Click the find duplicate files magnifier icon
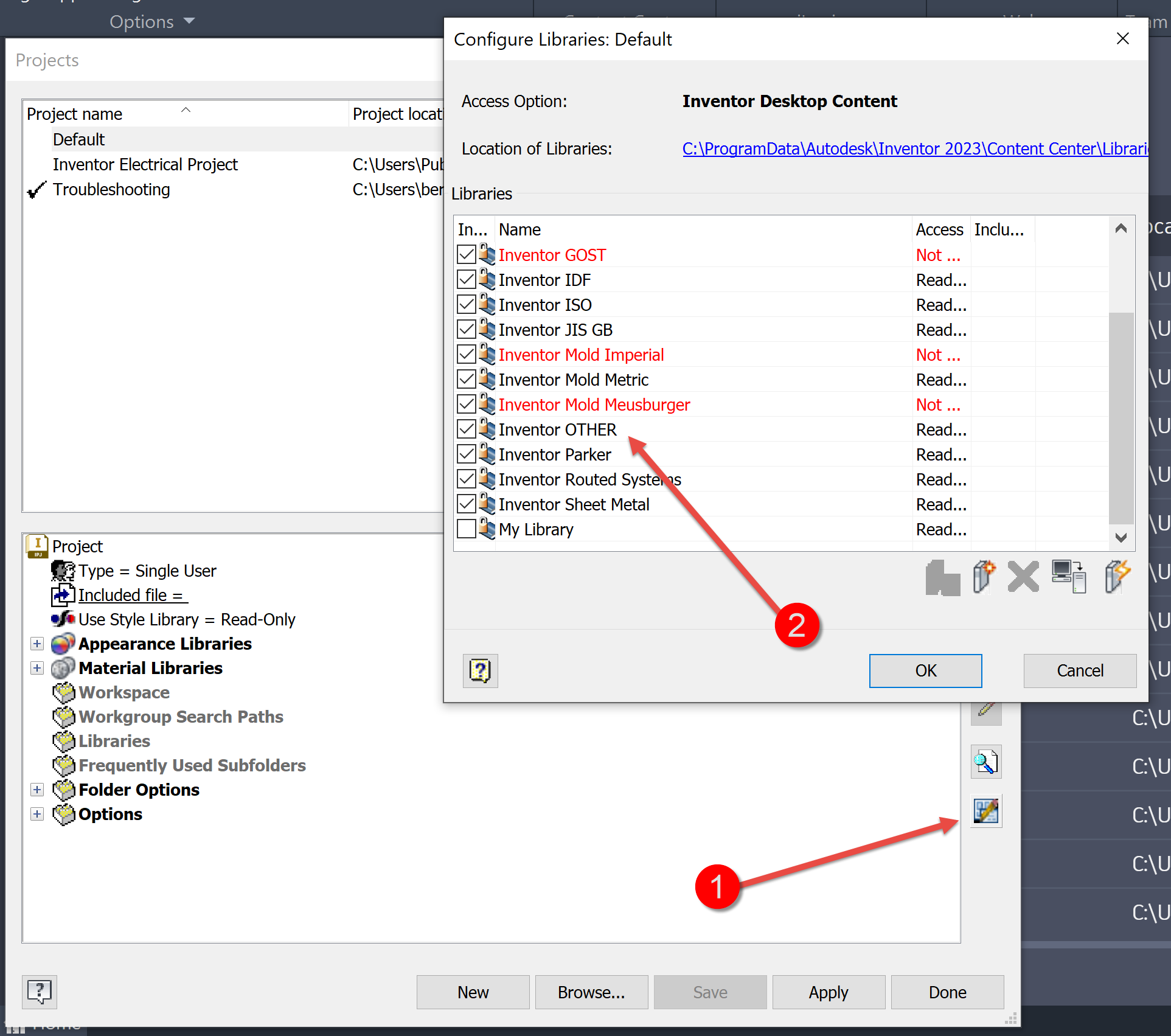This screenshot has height=1036, width=1171. (x=985, y=762)
